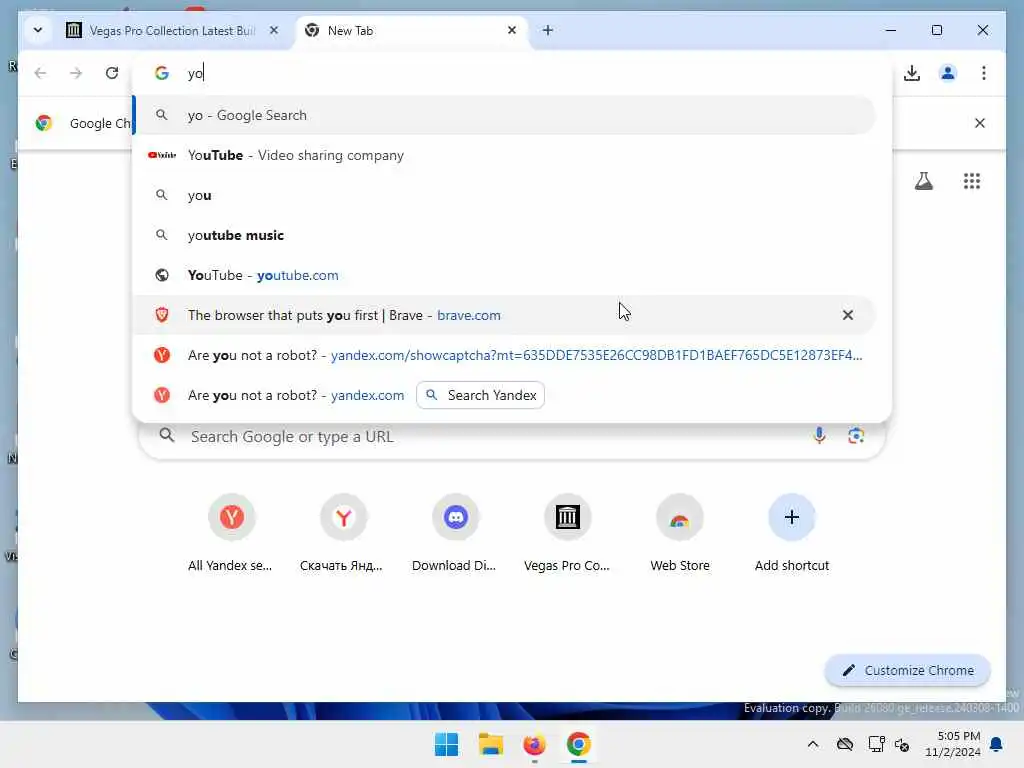The image size is (1024, 768).
Task: Dismiss the Google Chrome infobar with X
Action: pos(980,123)
